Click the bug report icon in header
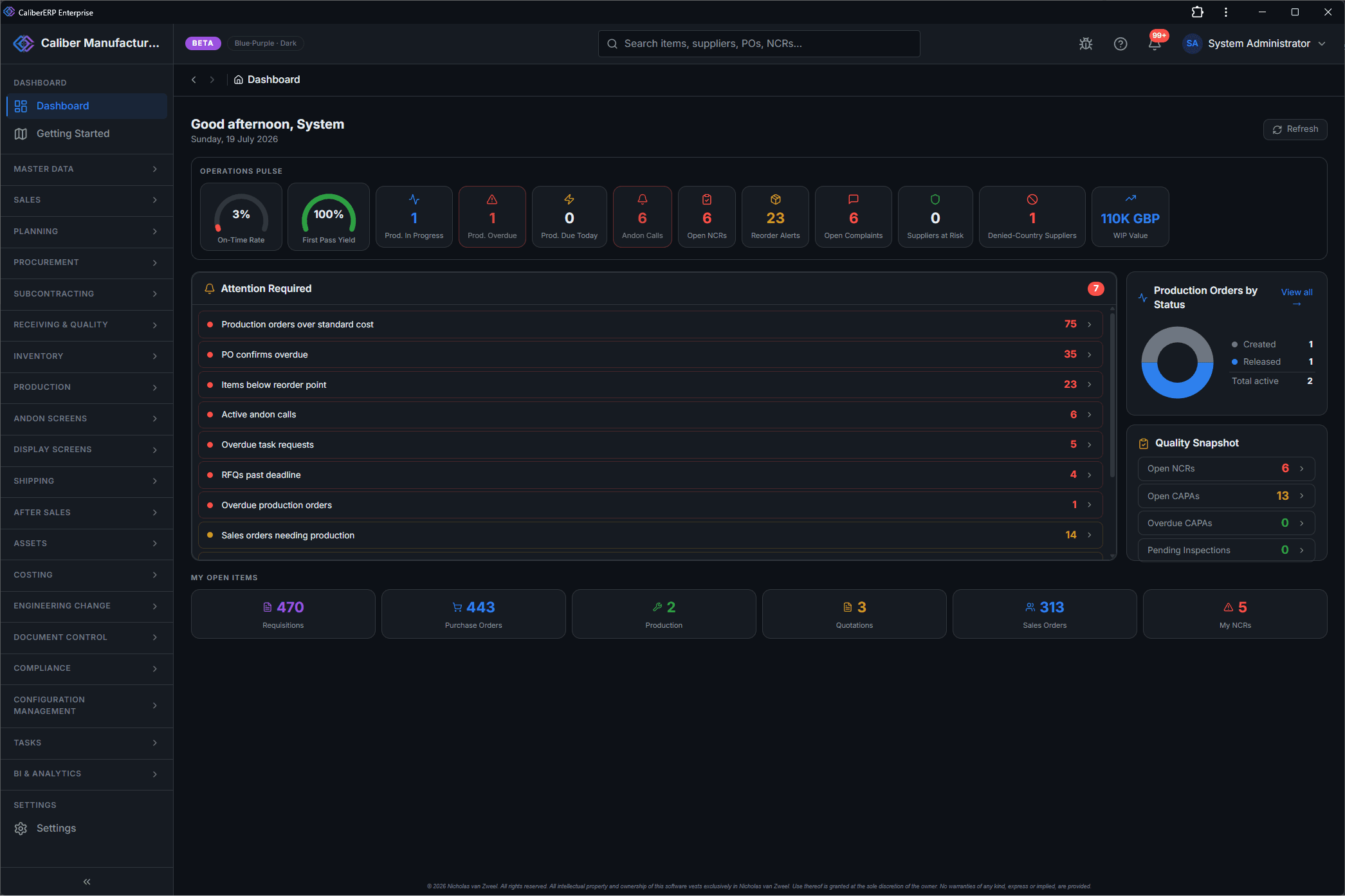The height and width of the screenshot is (896, 1345). pyautogui.click(x=1086, y=44)
